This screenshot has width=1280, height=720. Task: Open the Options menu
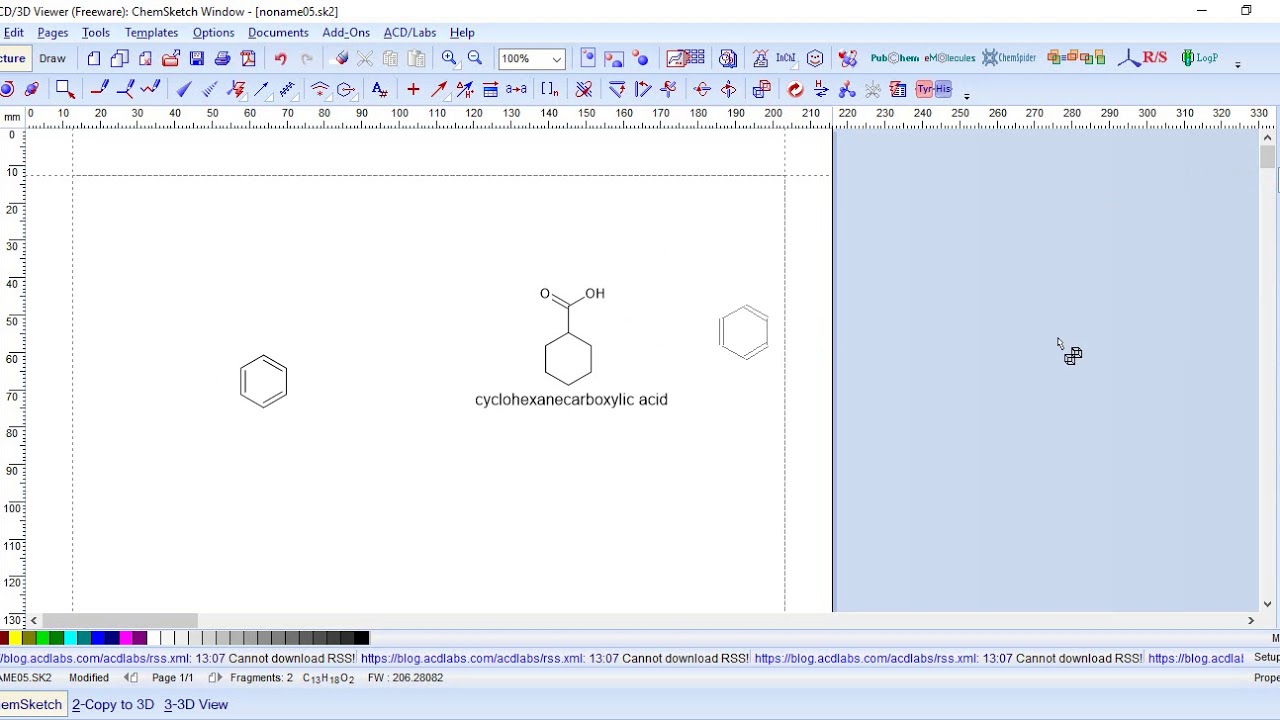coord(213,33)
